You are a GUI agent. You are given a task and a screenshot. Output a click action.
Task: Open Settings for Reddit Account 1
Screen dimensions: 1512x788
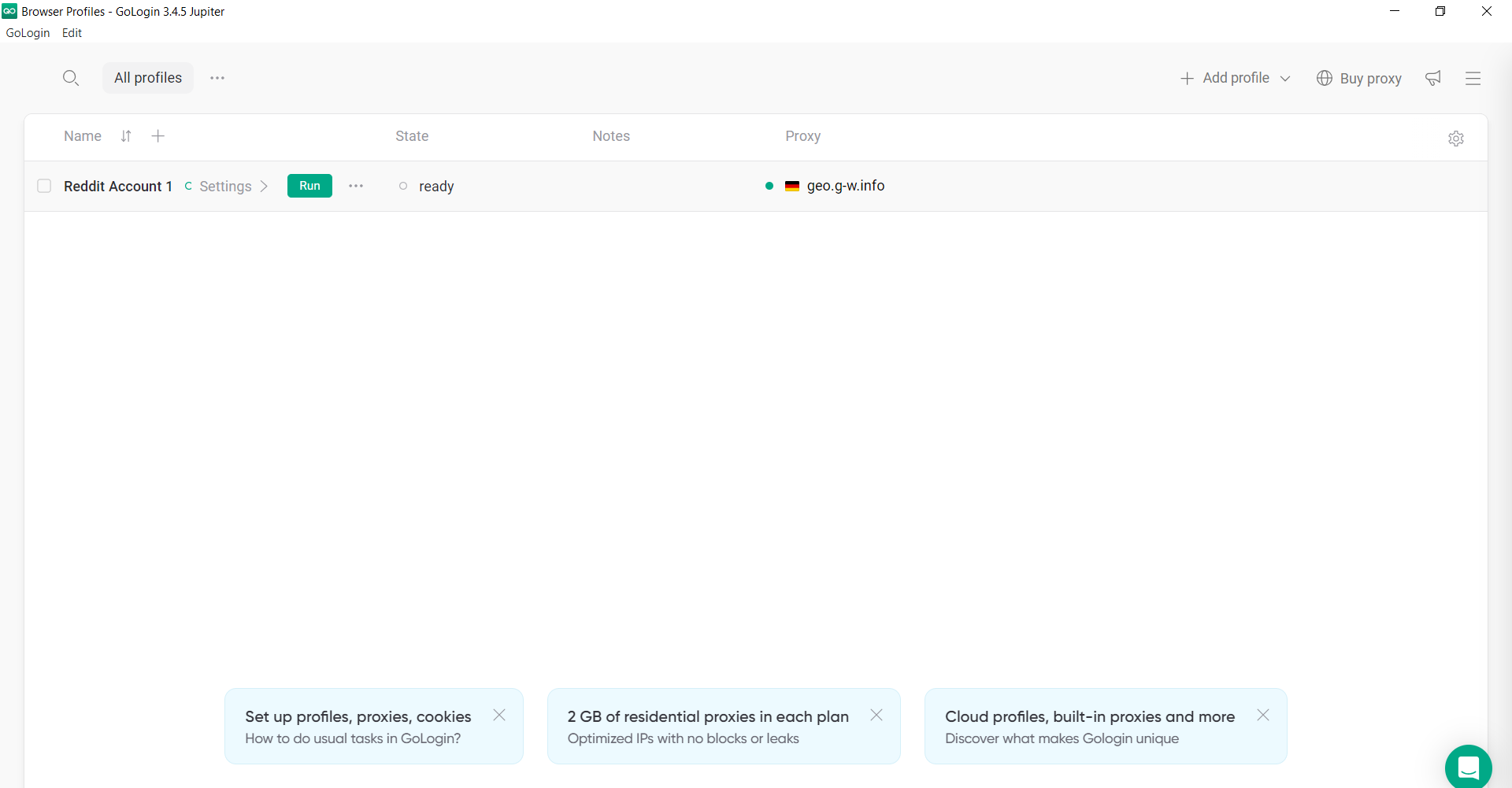(x=225, y=187)
